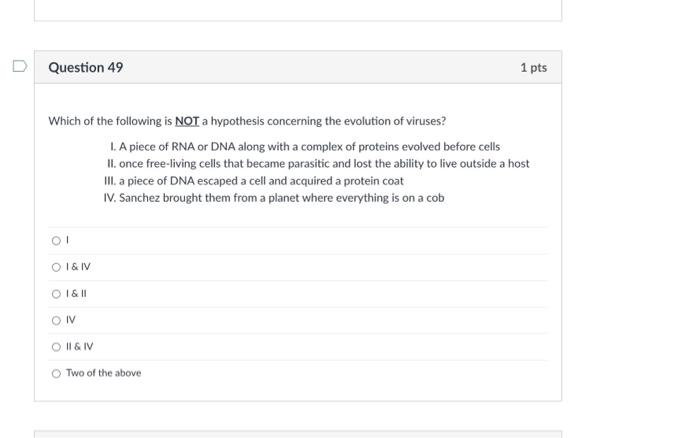This screenshot has height=438, width=700.
Task: Select the radio button for answer I
Action: pyautogui.click(x=56, y=240)
